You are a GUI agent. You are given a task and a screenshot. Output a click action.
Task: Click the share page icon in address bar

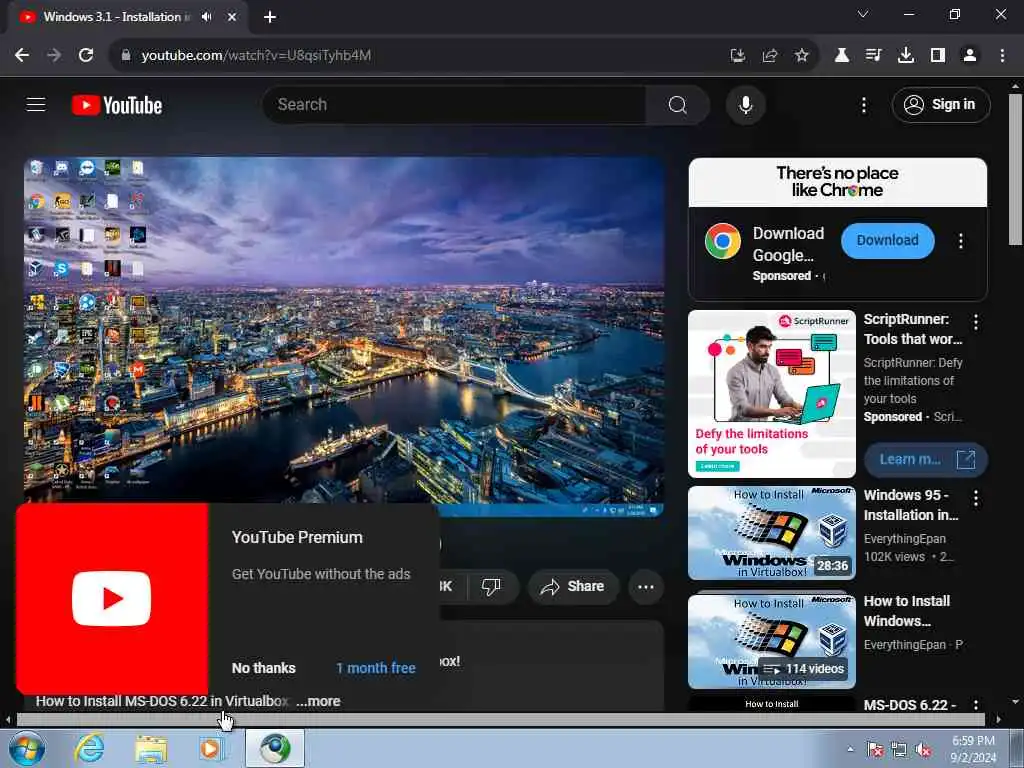770,56
